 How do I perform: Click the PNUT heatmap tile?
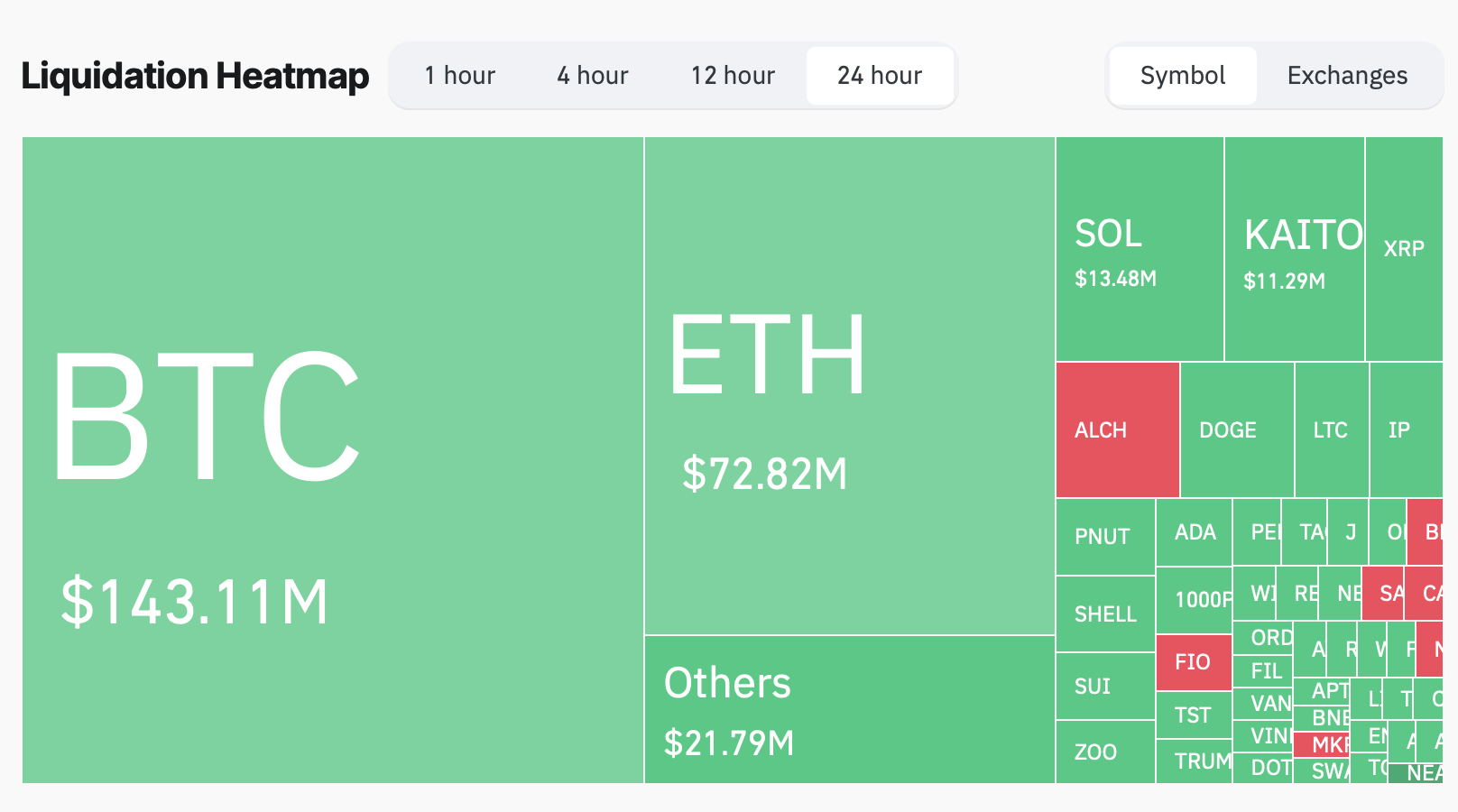point(1105,537)
